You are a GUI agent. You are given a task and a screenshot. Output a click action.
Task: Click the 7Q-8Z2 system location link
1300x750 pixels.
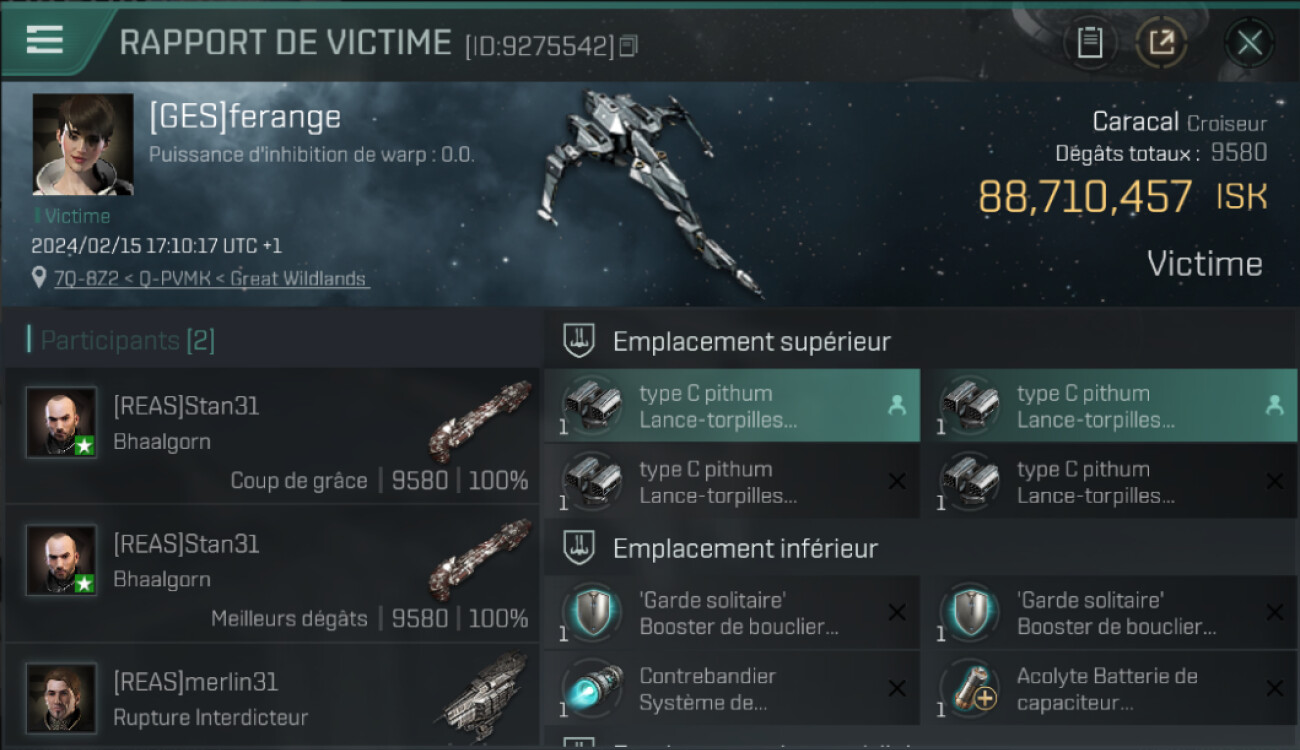click(x=212, y=278)
